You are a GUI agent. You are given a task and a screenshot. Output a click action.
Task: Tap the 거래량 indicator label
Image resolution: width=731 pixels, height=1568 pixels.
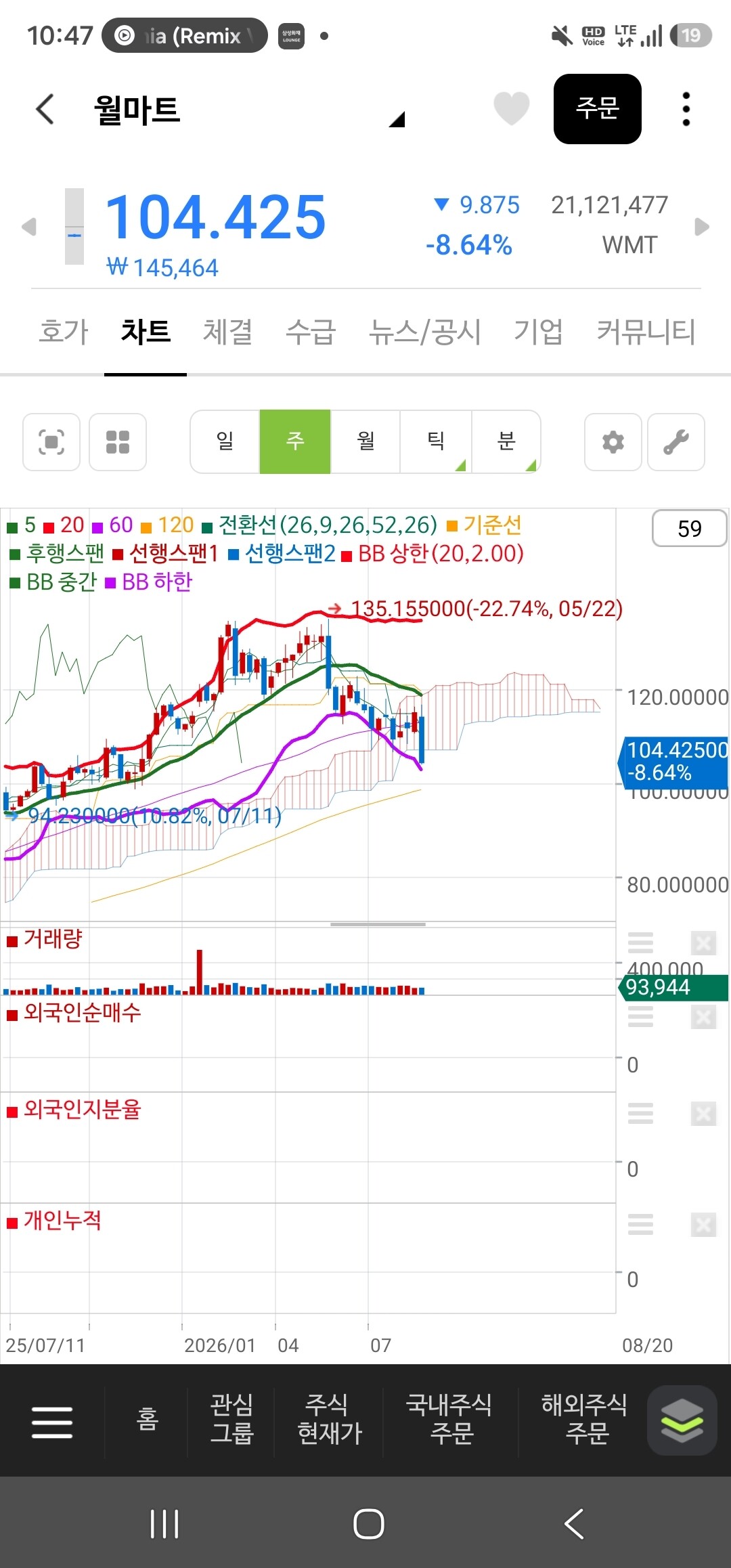45,939
